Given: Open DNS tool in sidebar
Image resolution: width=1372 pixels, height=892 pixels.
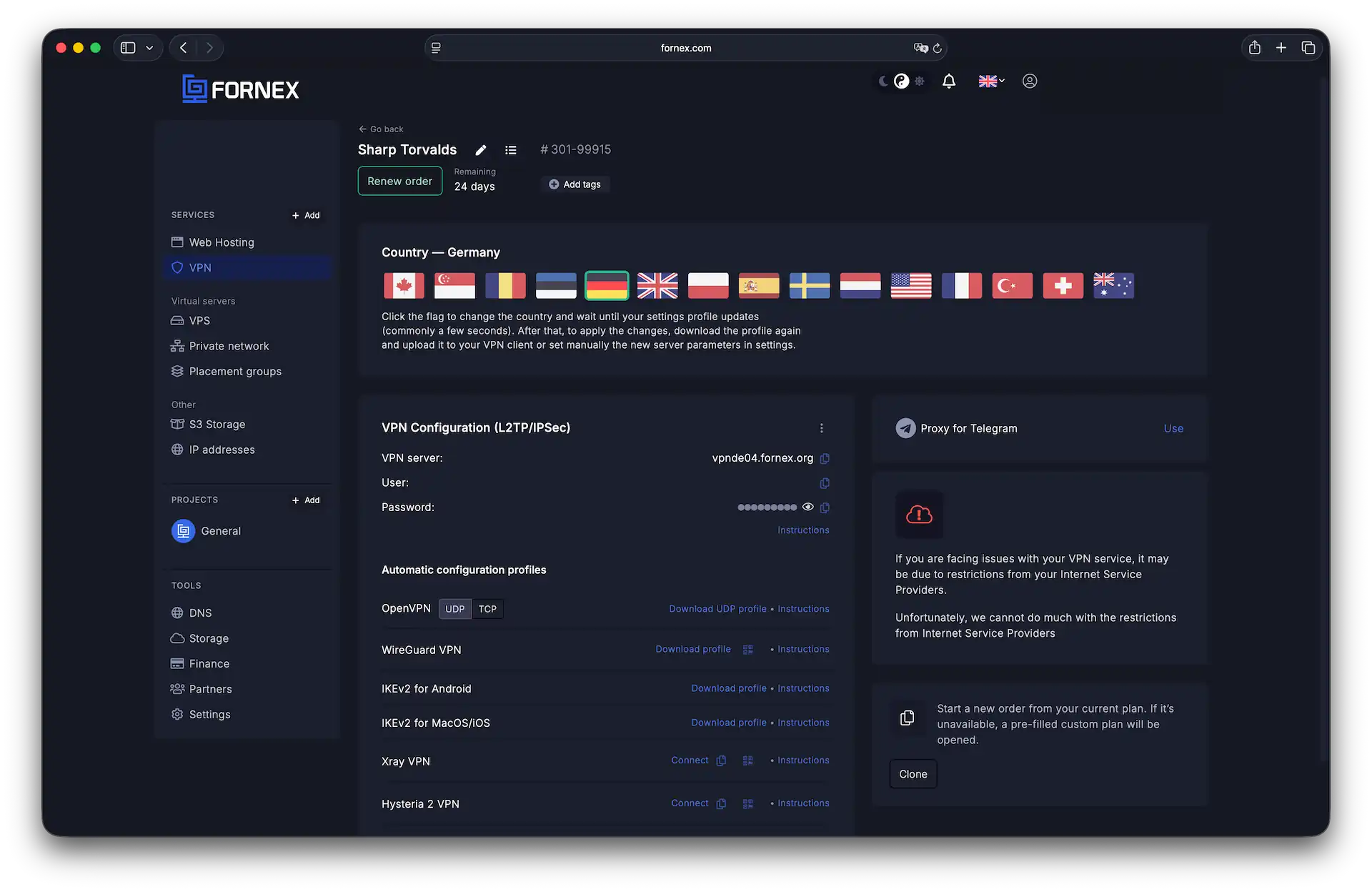Looking at the screenshot, I should [x=247, y=613].
